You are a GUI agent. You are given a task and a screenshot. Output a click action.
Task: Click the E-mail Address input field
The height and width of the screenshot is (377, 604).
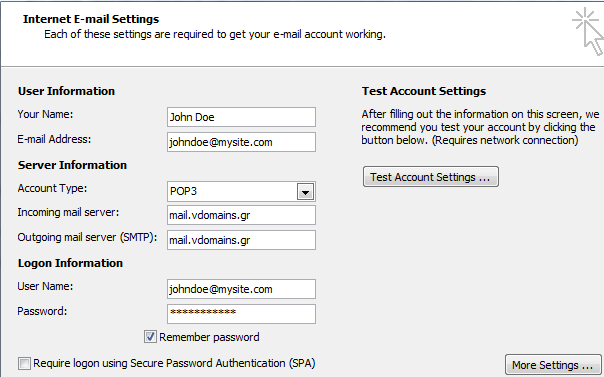click(241, 142)
